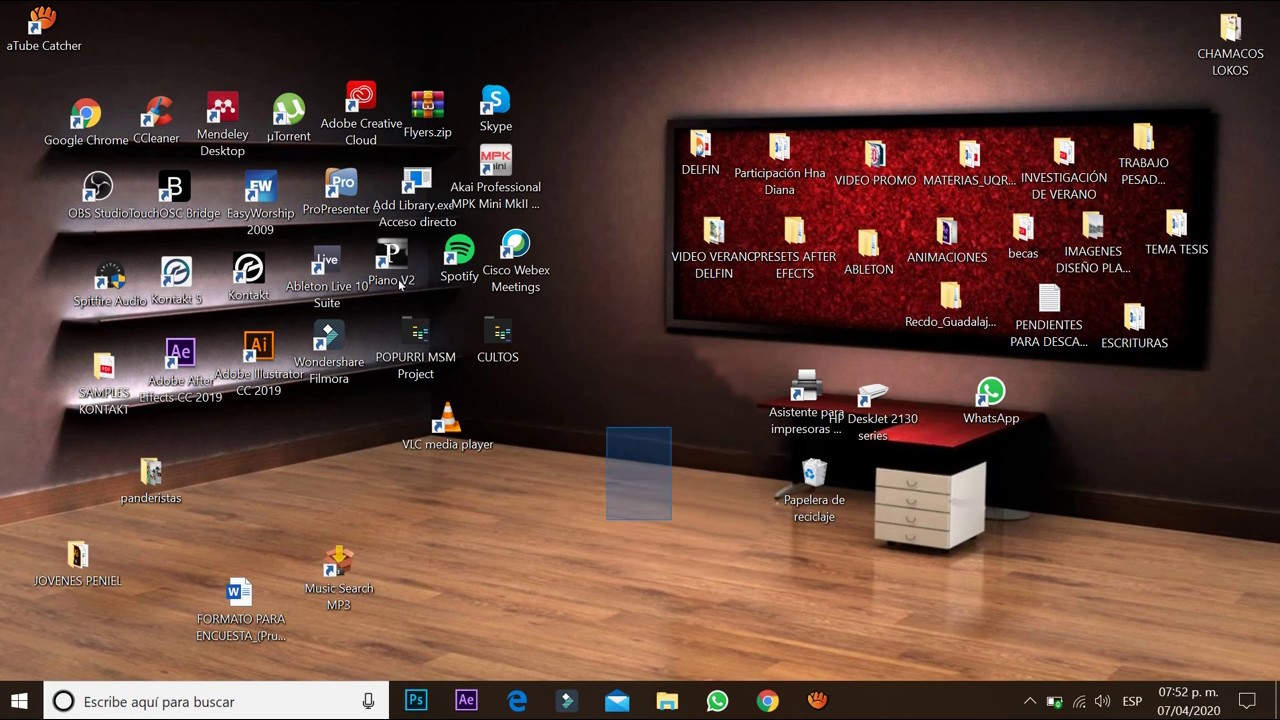1280x720 pixels.
Task: Open File Explorer from the taskbar
Action: point(667,701)
